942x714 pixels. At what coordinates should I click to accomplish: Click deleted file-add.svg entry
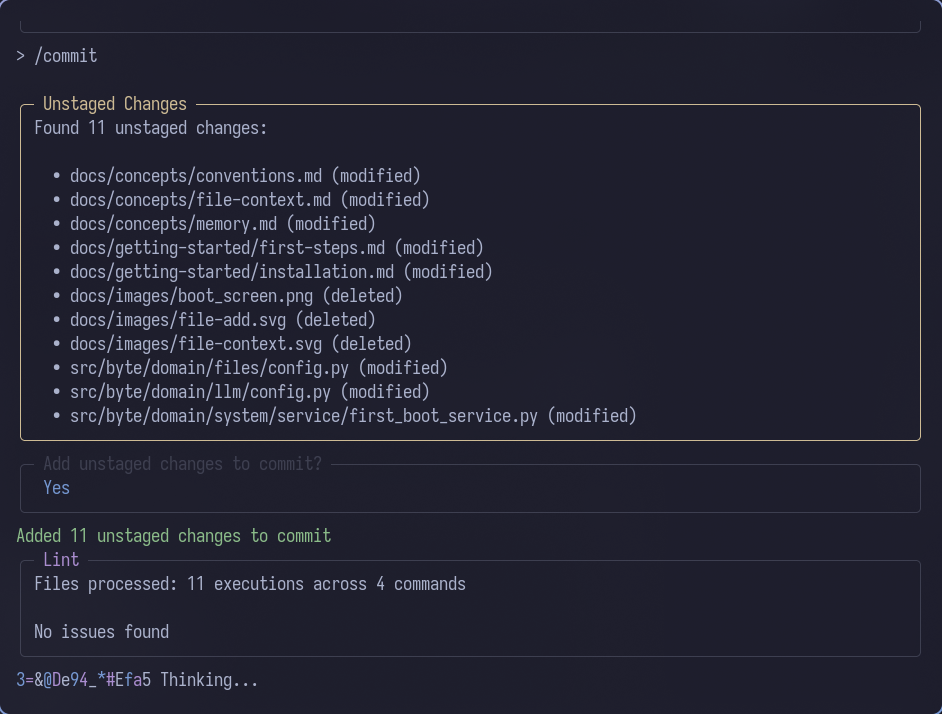click(x=222, y=320)
